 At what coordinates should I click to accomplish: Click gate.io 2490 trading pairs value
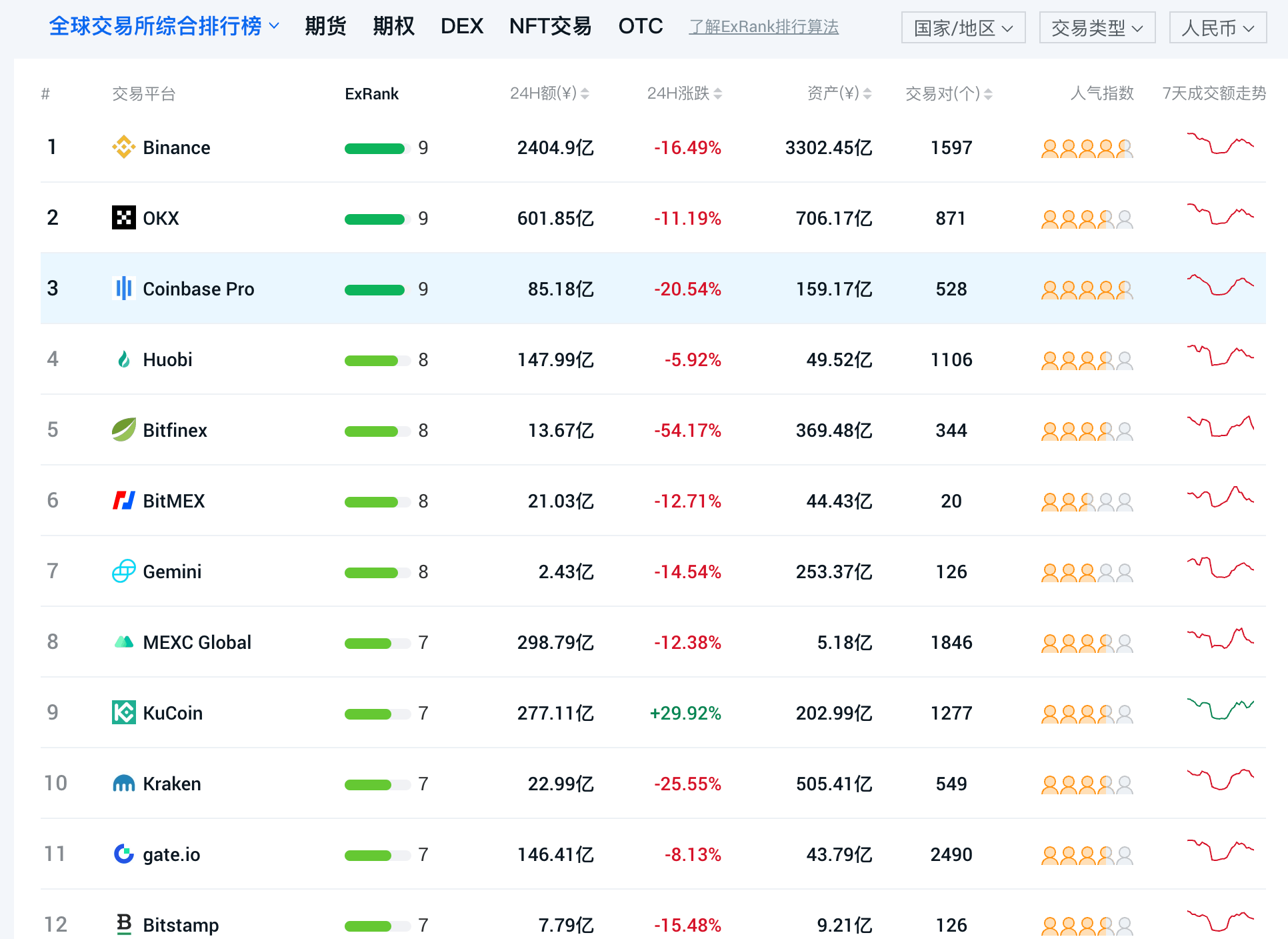point(951,854)
